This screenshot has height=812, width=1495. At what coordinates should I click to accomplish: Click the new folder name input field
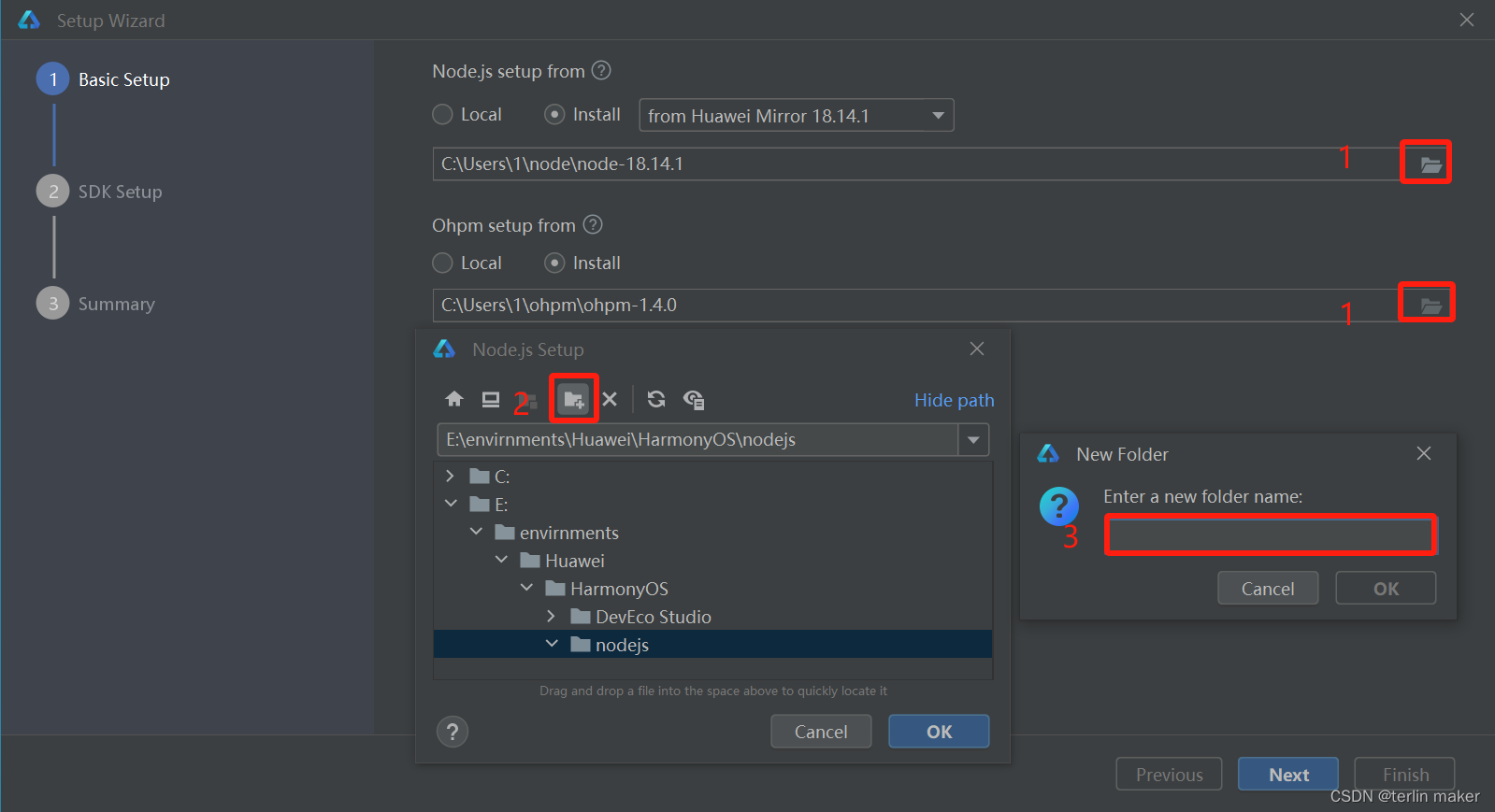click(x=1271, y=535)
